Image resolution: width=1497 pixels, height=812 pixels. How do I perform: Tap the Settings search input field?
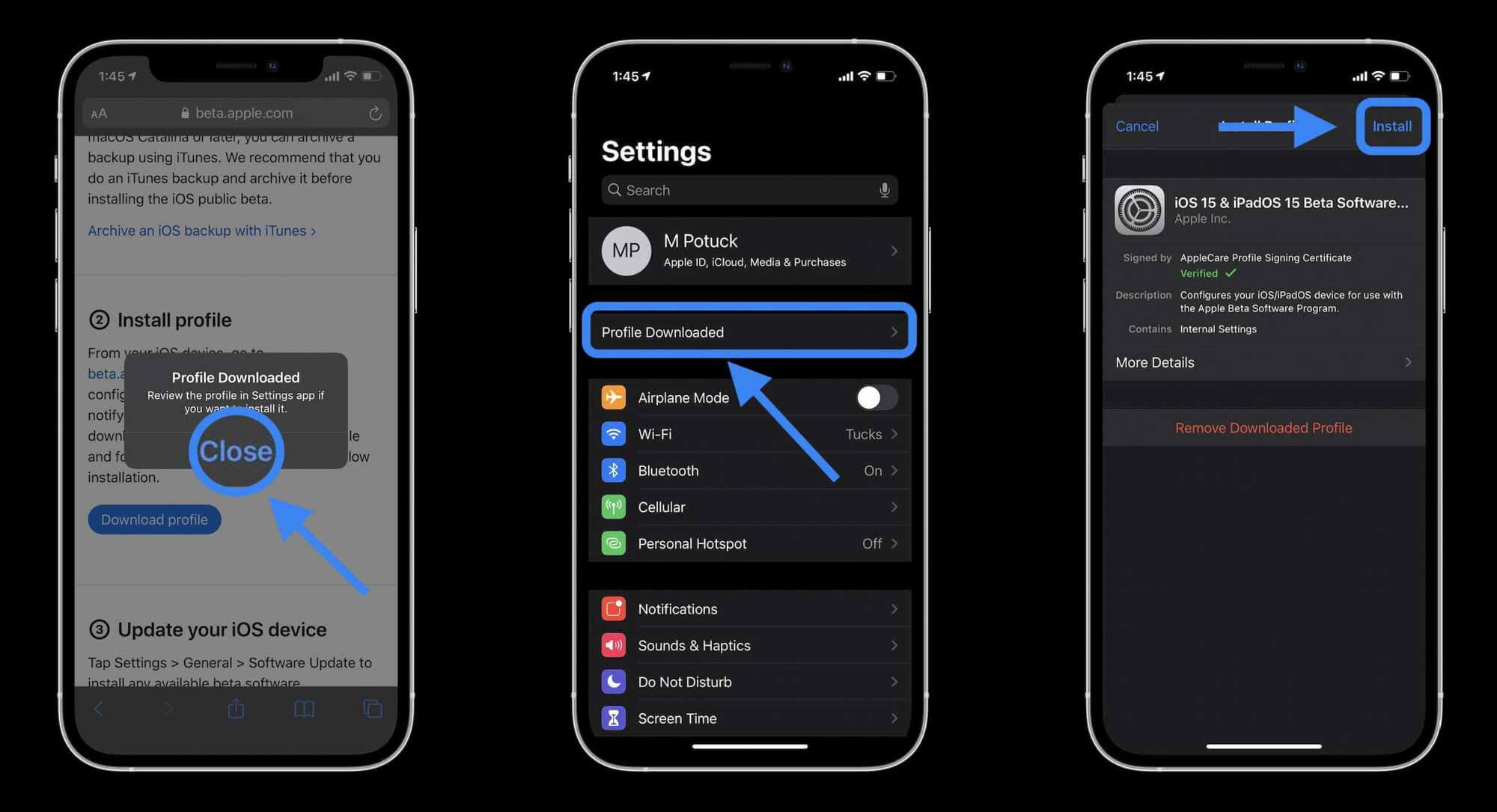coord(749,190)
